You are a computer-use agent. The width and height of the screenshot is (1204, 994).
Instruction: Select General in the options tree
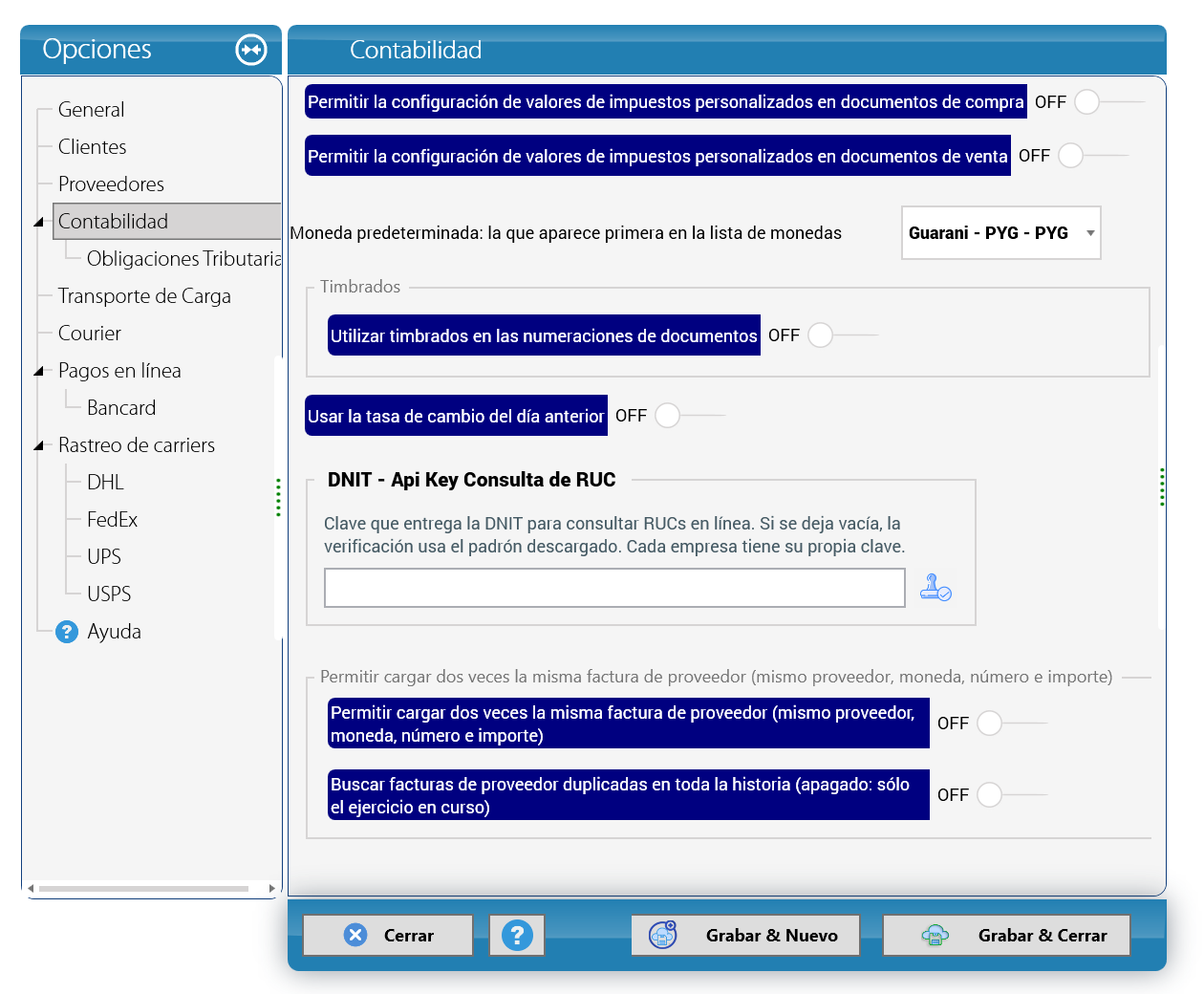click(x=92, y=110)
